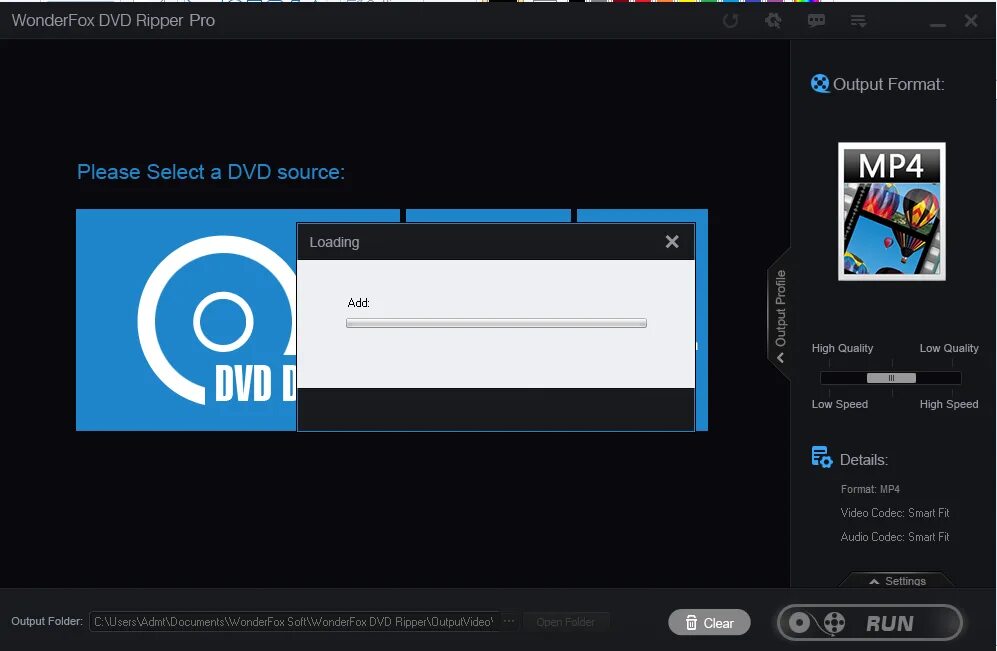Click the 'High Quality' slider label
Screen dimensions: 997x651
tap(842, 348)
